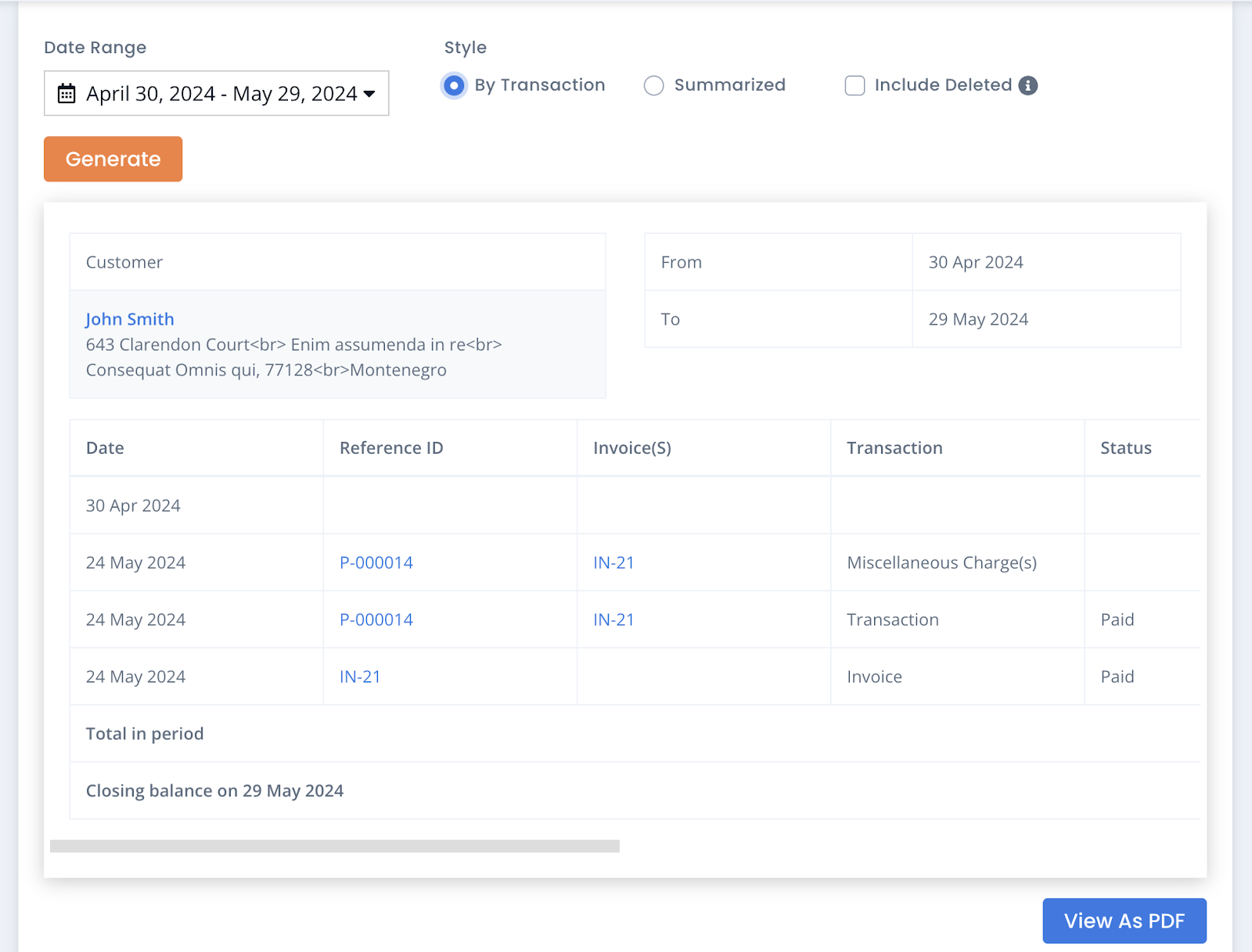1252x952 pixels.
Task: Open the John Smith customer link
Action: coord(130,319)
